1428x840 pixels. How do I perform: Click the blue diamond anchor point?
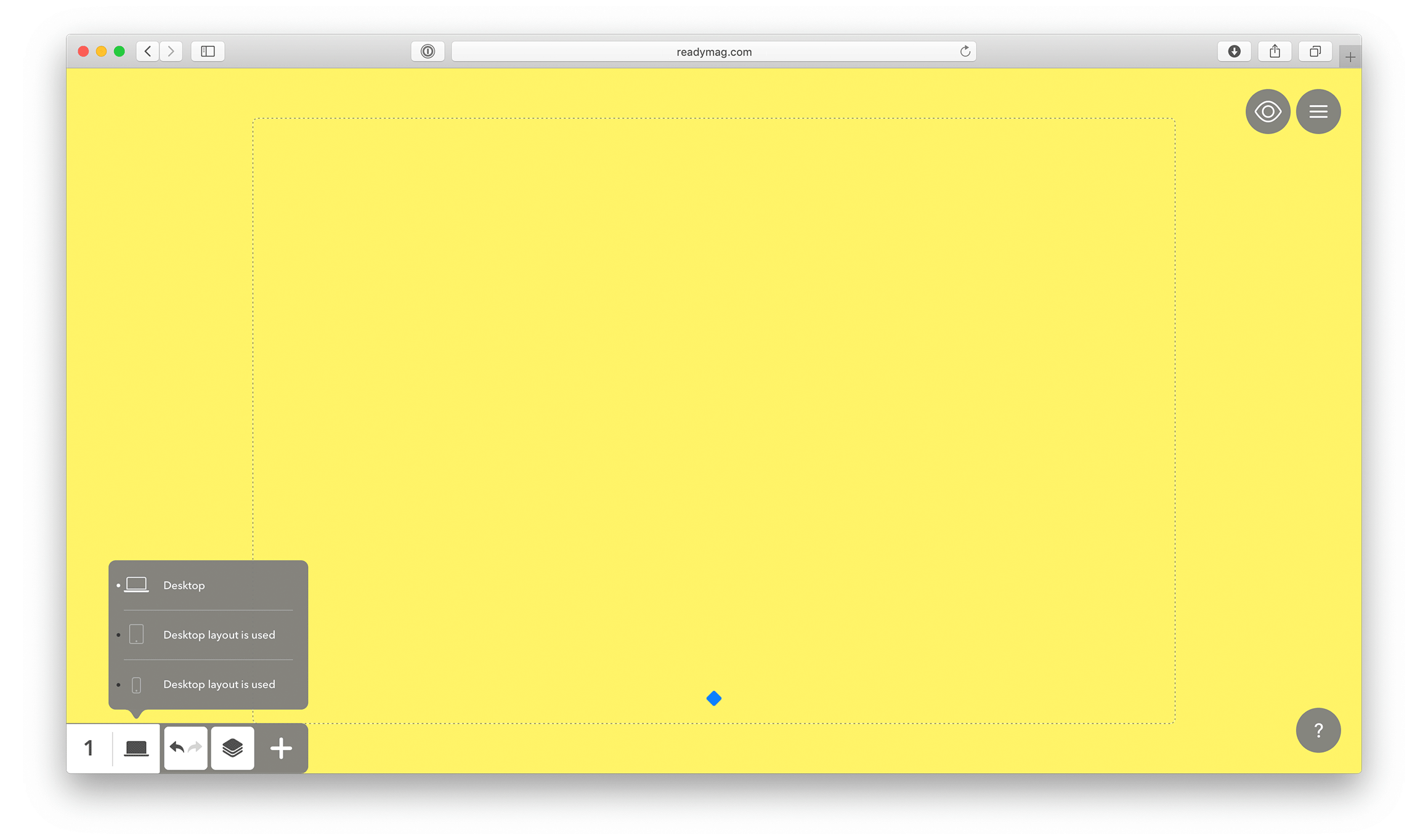point(713,697)
